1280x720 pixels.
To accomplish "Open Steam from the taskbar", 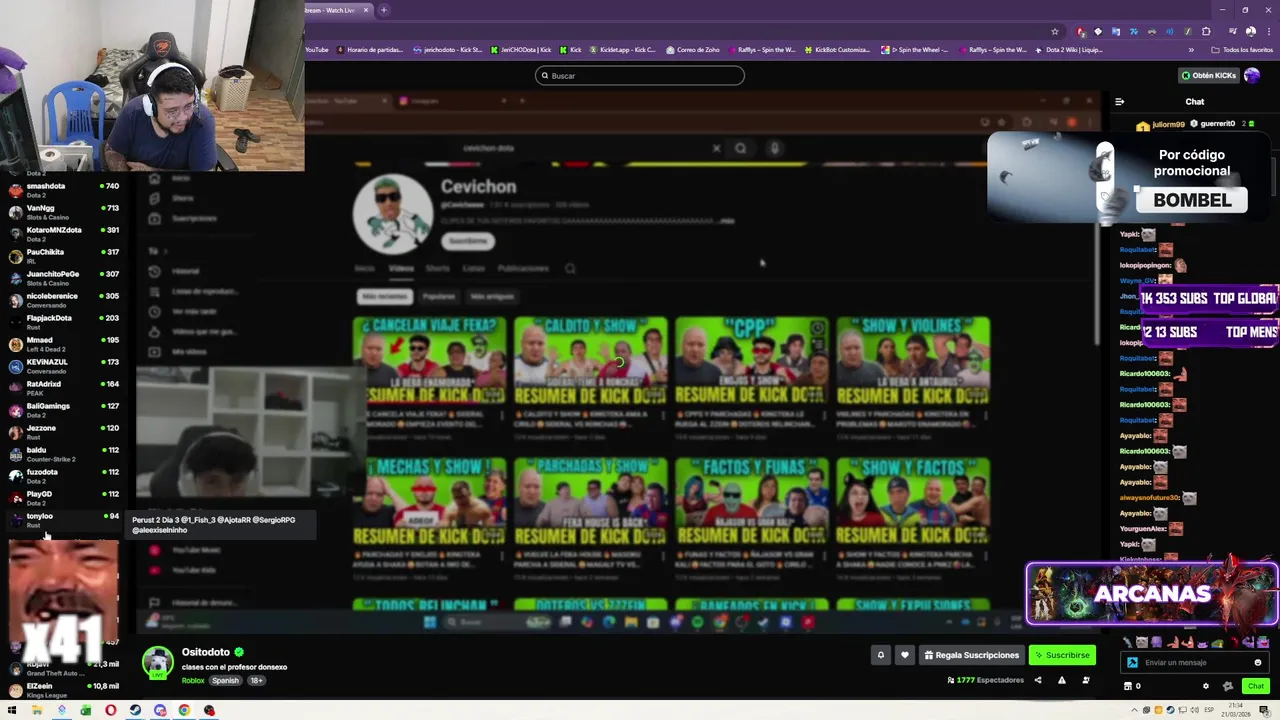I will point(135,711).
